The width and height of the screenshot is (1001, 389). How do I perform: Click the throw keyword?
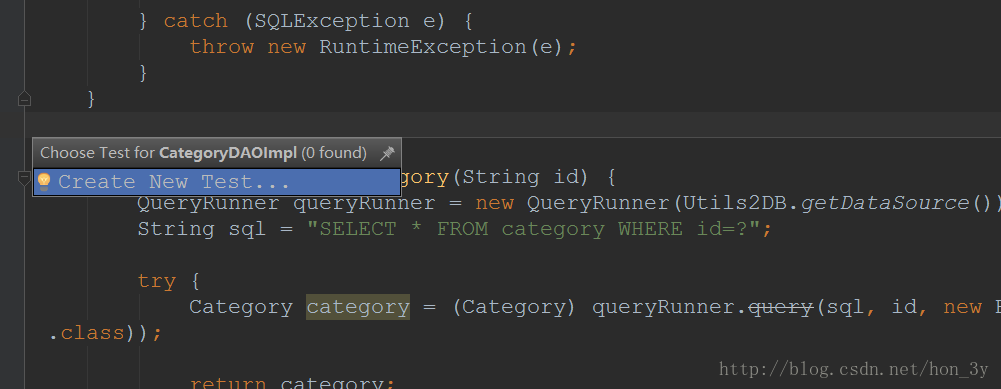point(222,47)
